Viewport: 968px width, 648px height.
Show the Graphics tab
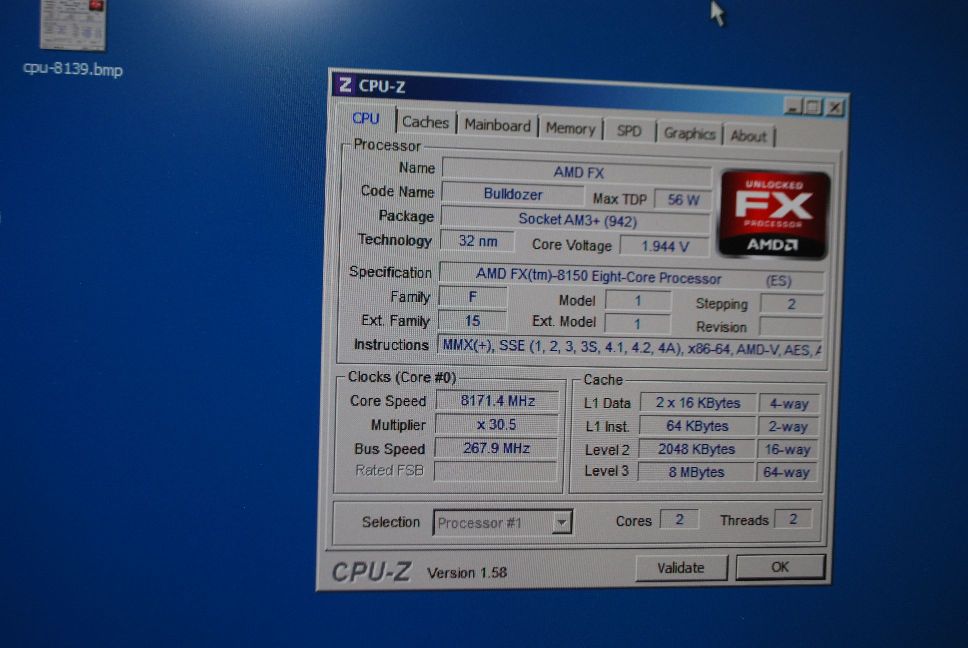(x=689, y=134)
